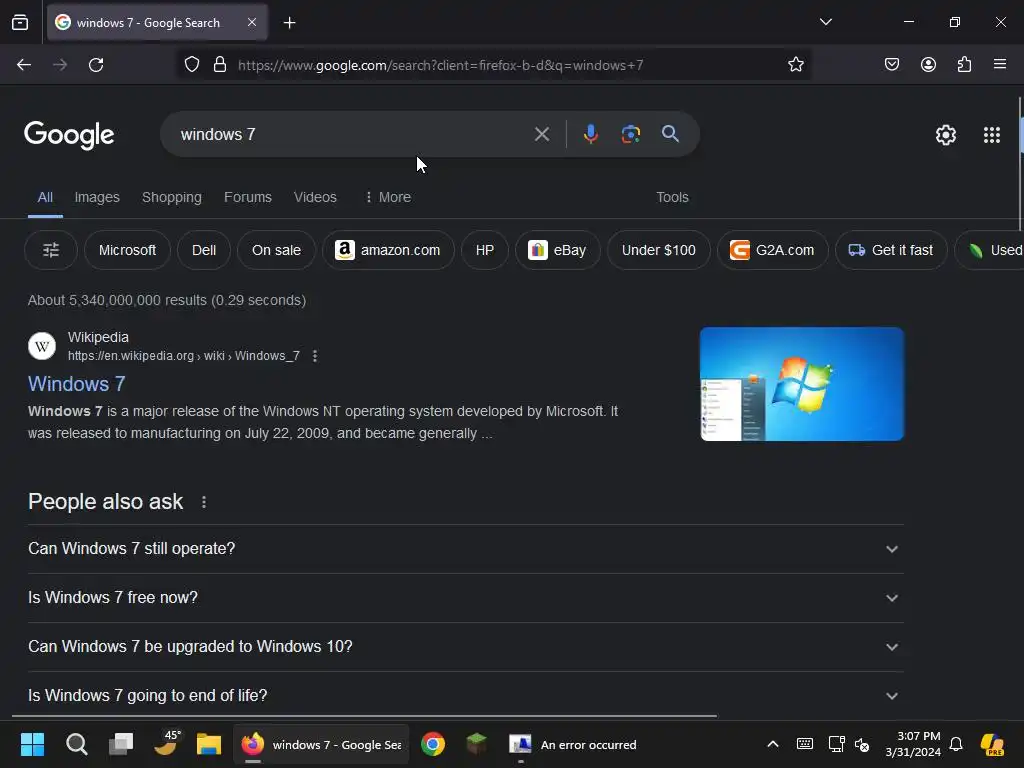Open notifications bell
Image resolution: width=1024 pixels, height=768 pixels.
(x=955, y=744)
